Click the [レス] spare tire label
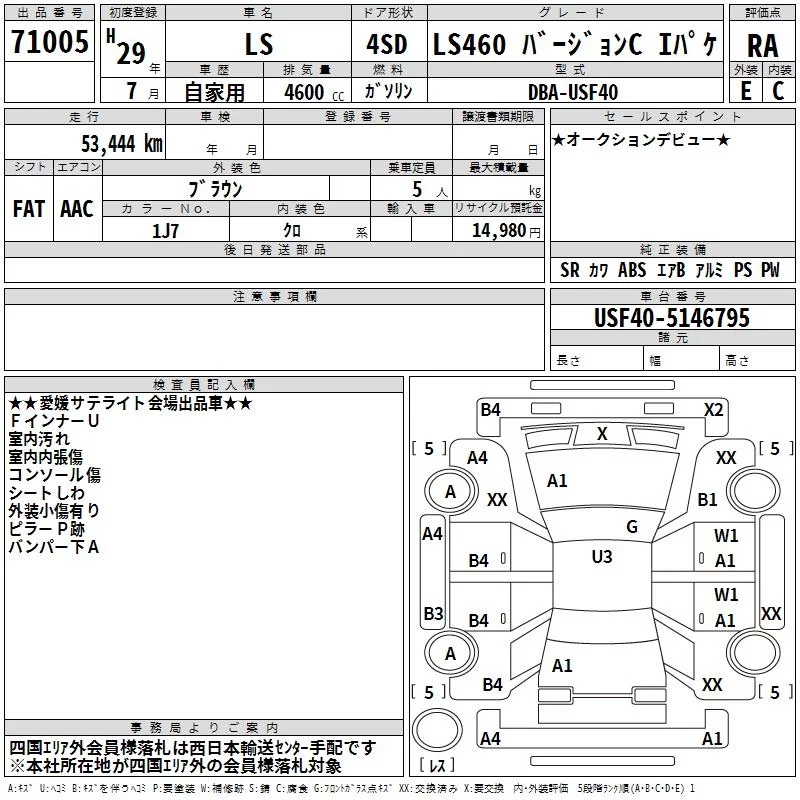Viewport: 800px width, 800px height. (x=437, y=765)
